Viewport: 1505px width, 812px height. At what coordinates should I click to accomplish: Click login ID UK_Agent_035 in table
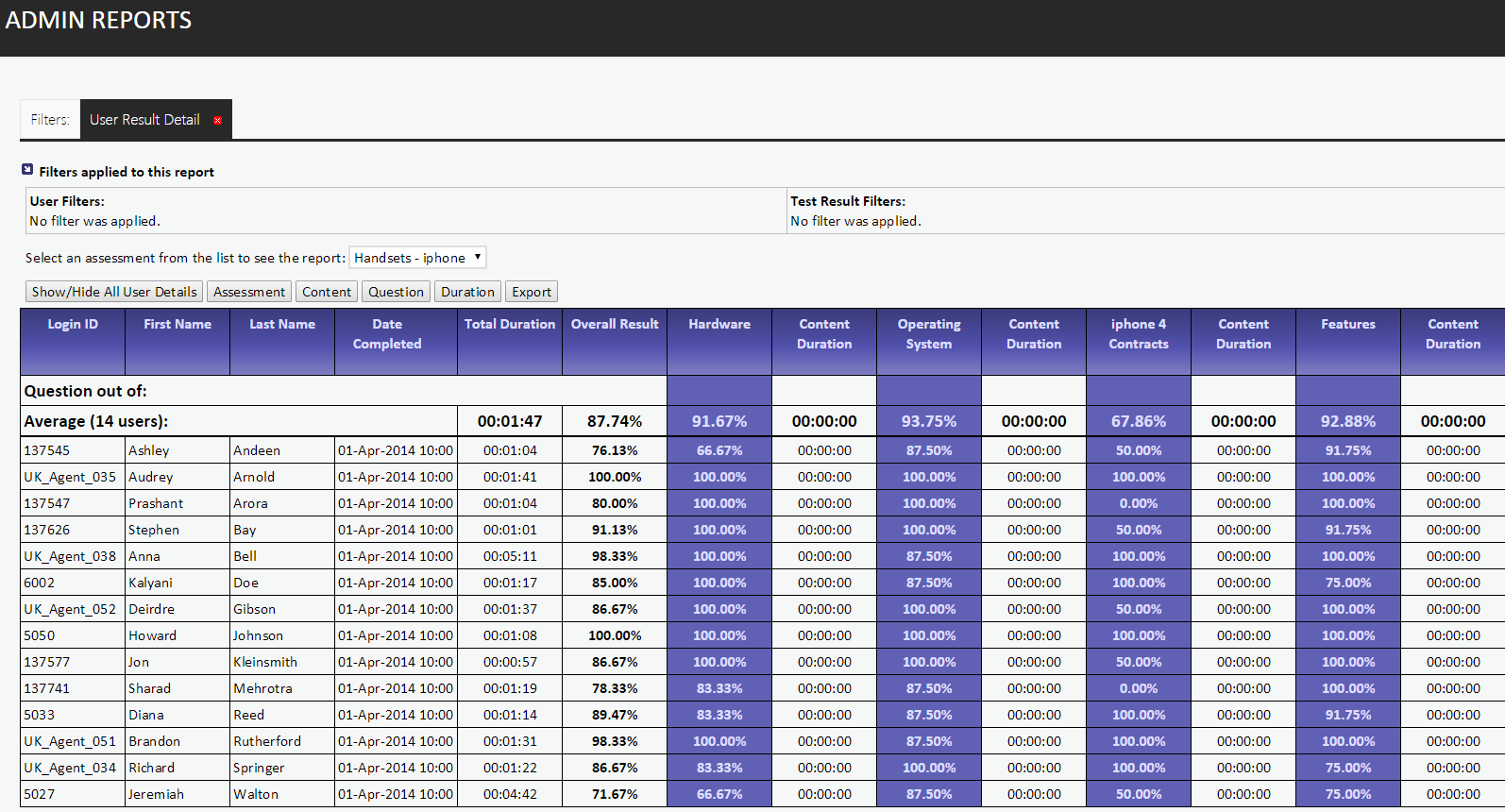tap(70, 477)
